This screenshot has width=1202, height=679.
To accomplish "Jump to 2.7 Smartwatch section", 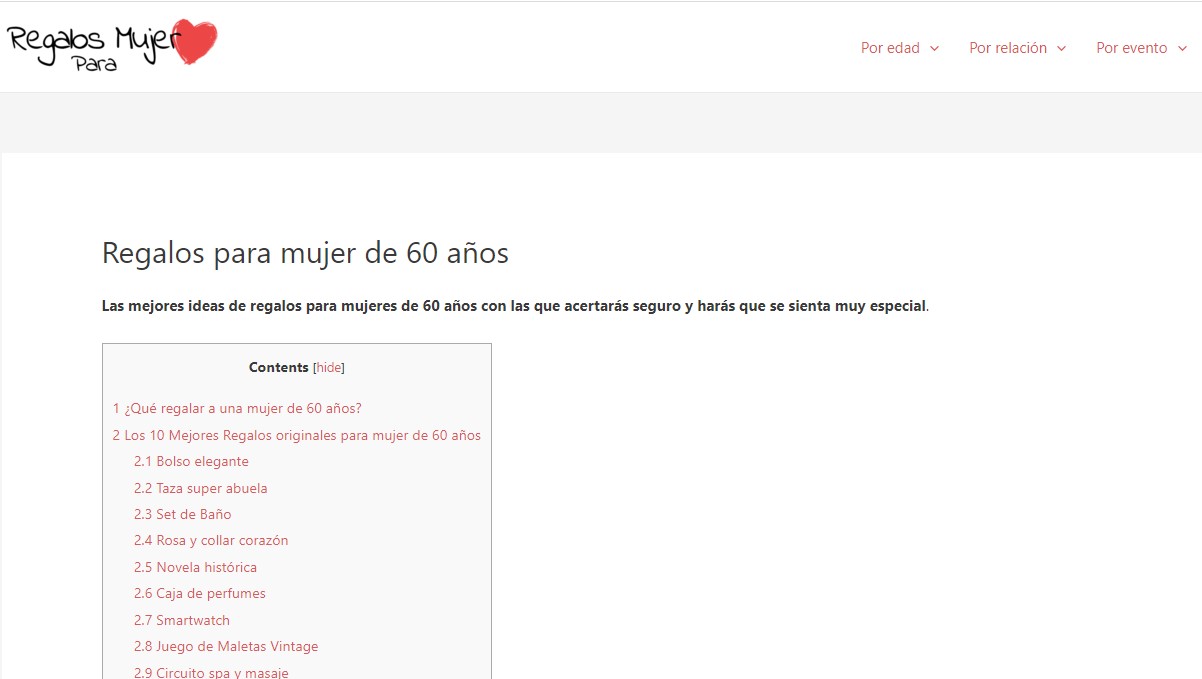I will click(182, 620).
